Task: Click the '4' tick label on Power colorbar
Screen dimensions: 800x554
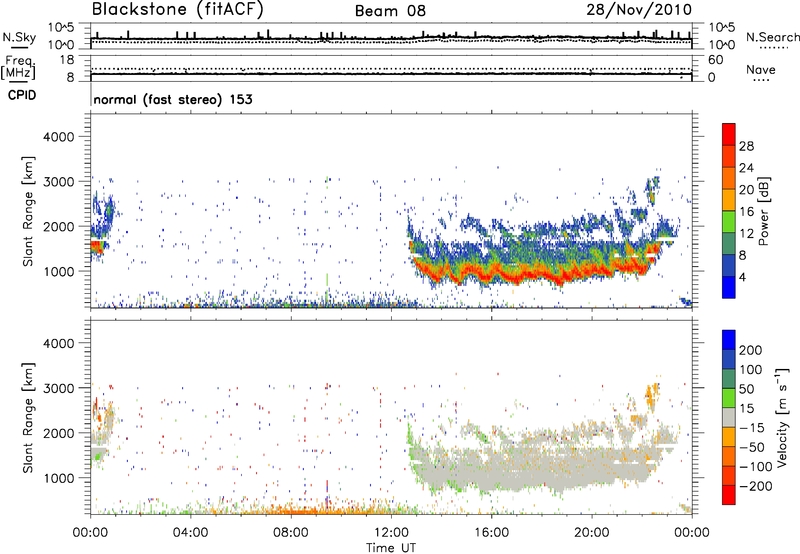Action: click(x=742, y=278)
